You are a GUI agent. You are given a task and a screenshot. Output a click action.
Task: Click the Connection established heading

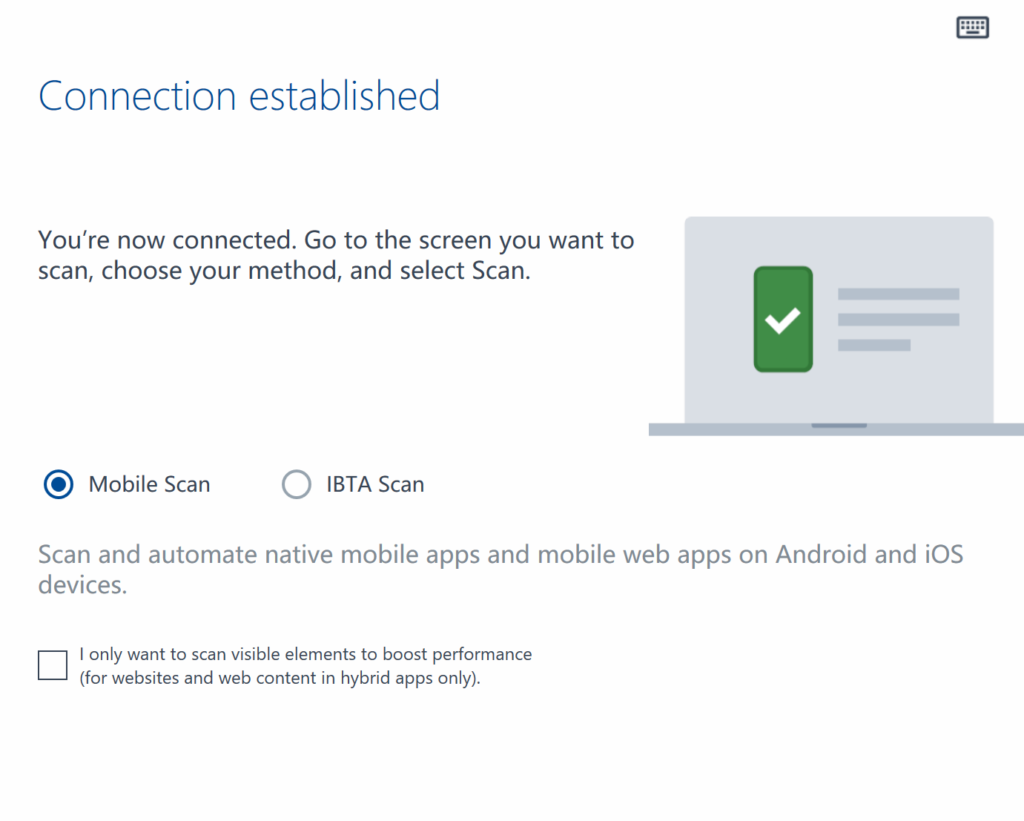click(239, 96)
